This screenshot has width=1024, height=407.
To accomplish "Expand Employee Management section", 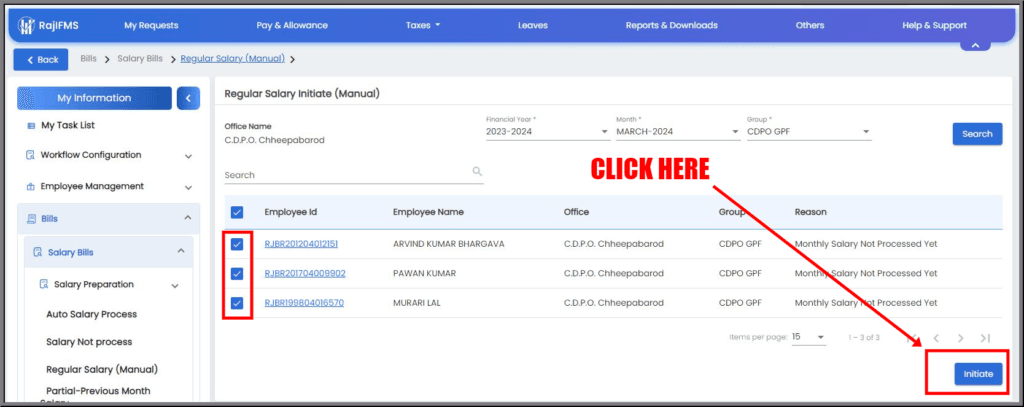I will (x=188, y=187).
